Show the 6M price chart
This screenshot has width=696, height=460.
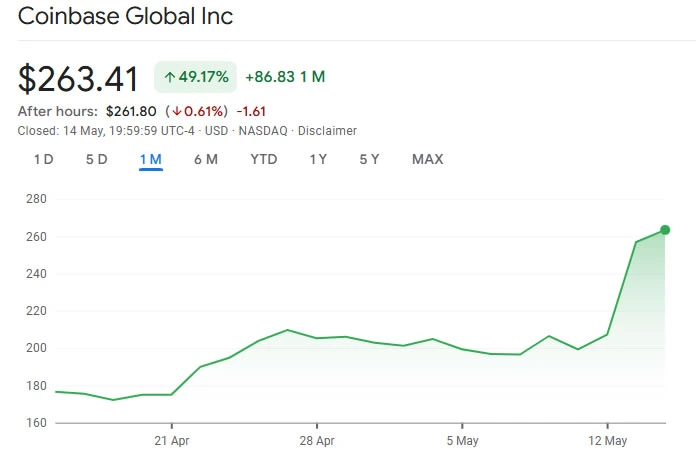click(206, 159)
